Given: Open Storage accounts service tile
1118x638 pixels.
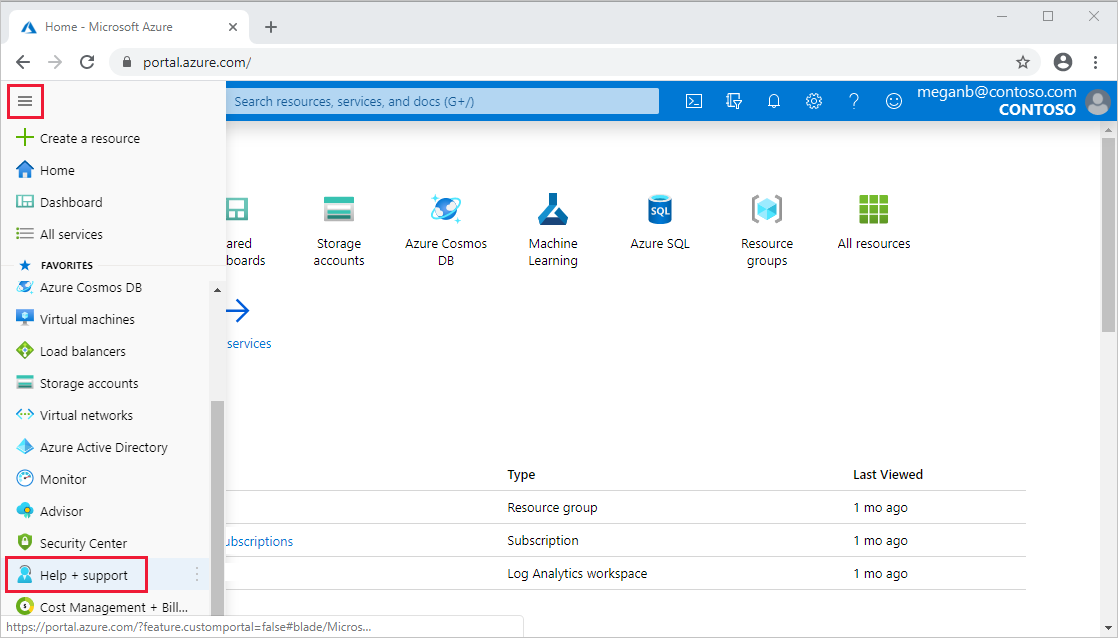Looking at the screenshot, I should click(339, 232).
